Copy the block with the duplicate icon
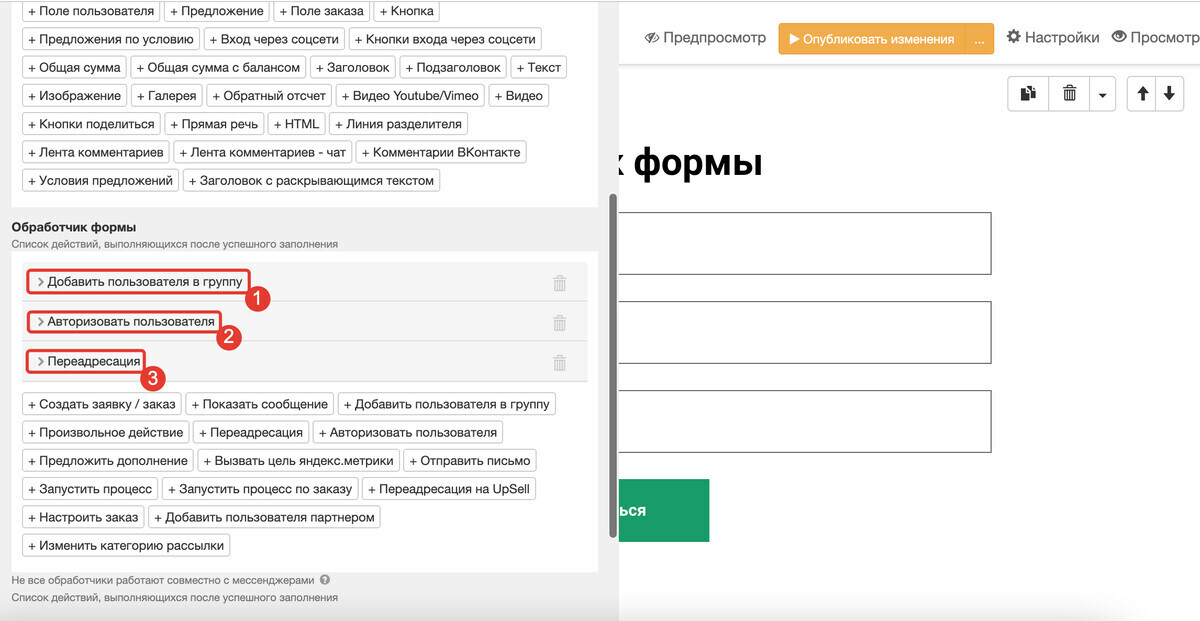The height and width of the screenshot is (621, 1200). point(1028,94)
